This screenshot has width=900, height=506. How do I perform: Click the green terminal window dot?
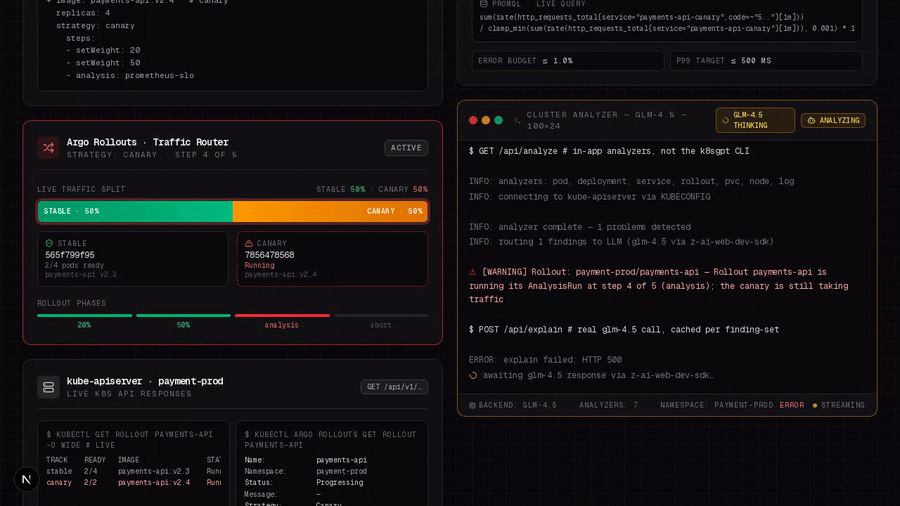pos(498,120)
